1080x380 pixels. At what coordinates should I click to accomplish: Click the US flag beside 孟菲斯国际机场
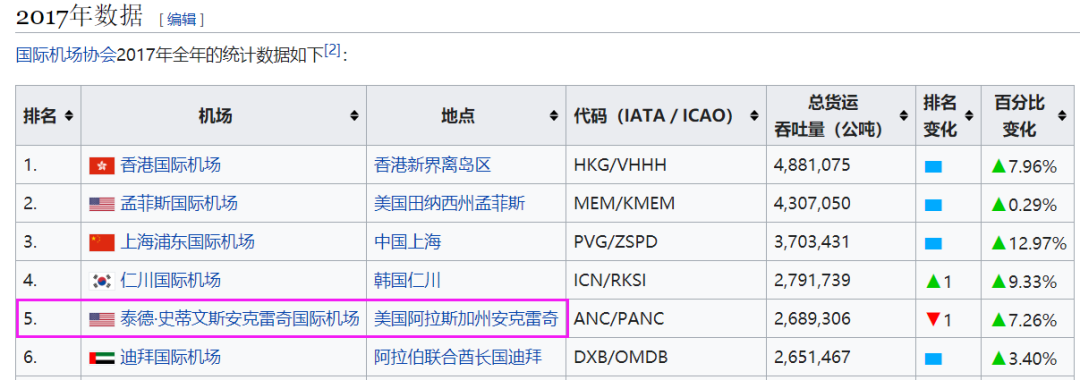(102, 204)
